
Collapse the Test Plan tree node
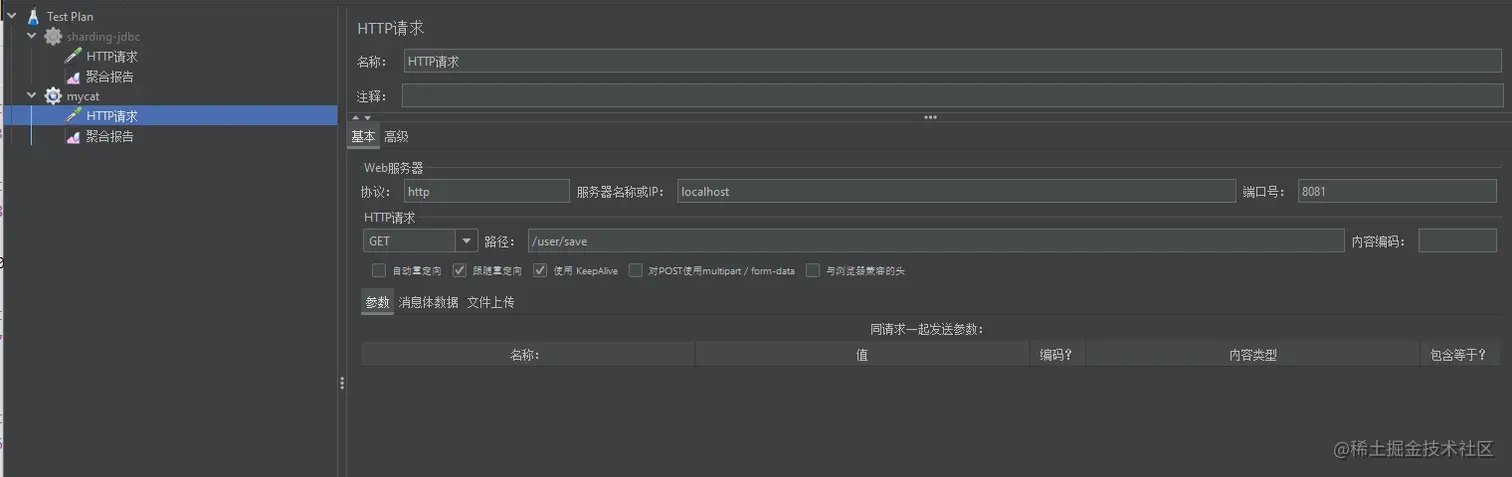(x=12, y=16)
